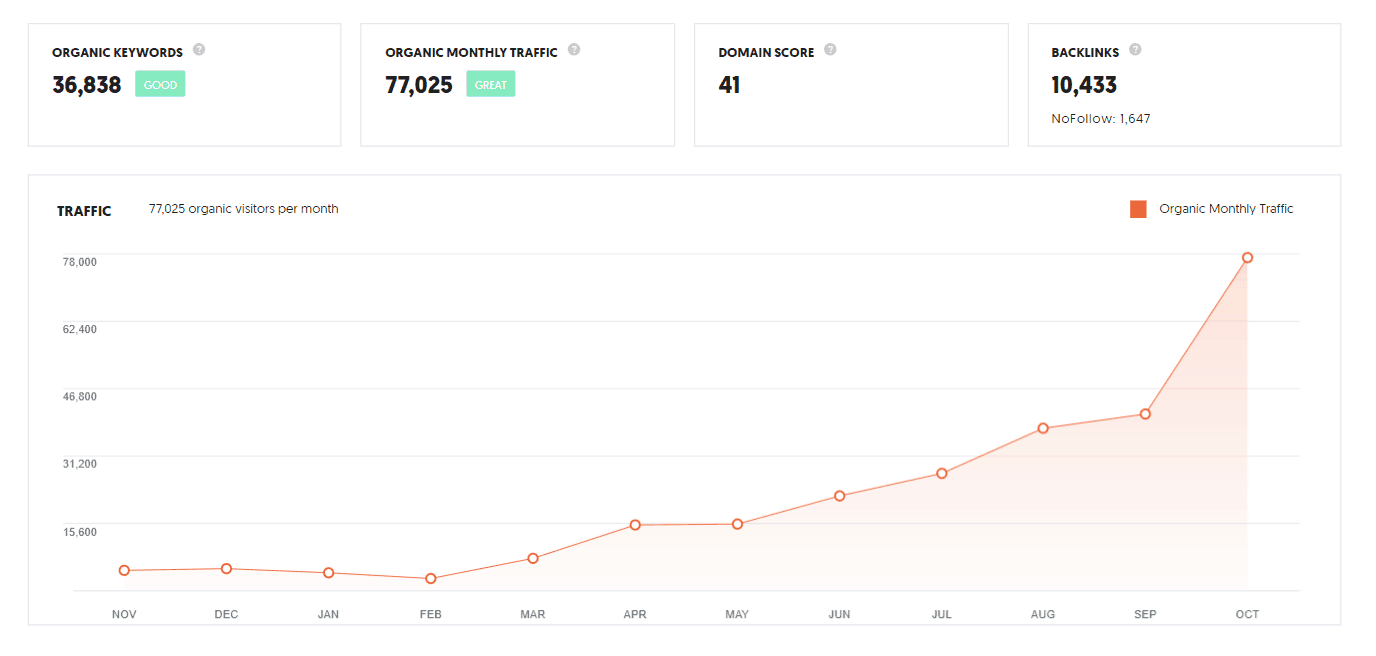This screenshot has height=656, width=1376.
Task: Click the JAN x-axis month label
Action: coord(328,614)
